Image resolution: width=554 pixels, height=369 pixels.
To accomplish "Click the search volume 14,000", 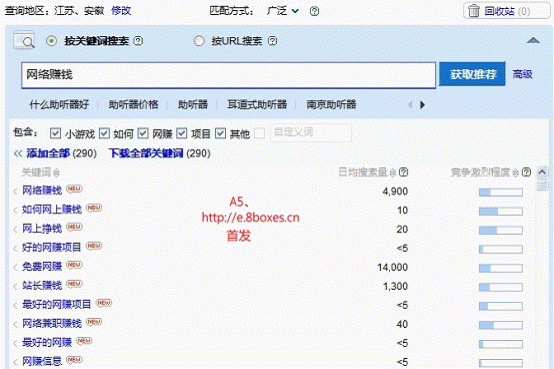I will tap(393, 268).
